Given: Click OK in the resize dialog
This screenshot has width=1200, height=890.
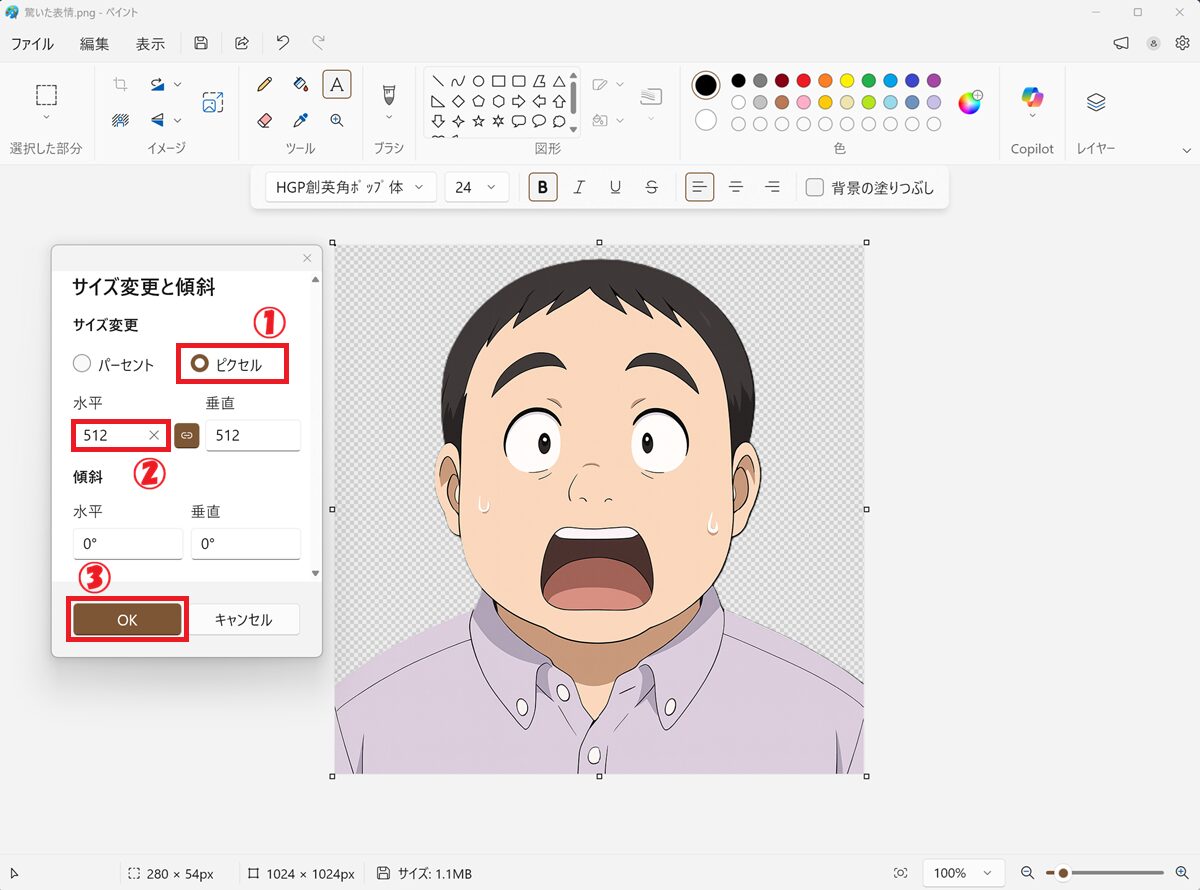Looking at the screenshot, I should 127,620.
